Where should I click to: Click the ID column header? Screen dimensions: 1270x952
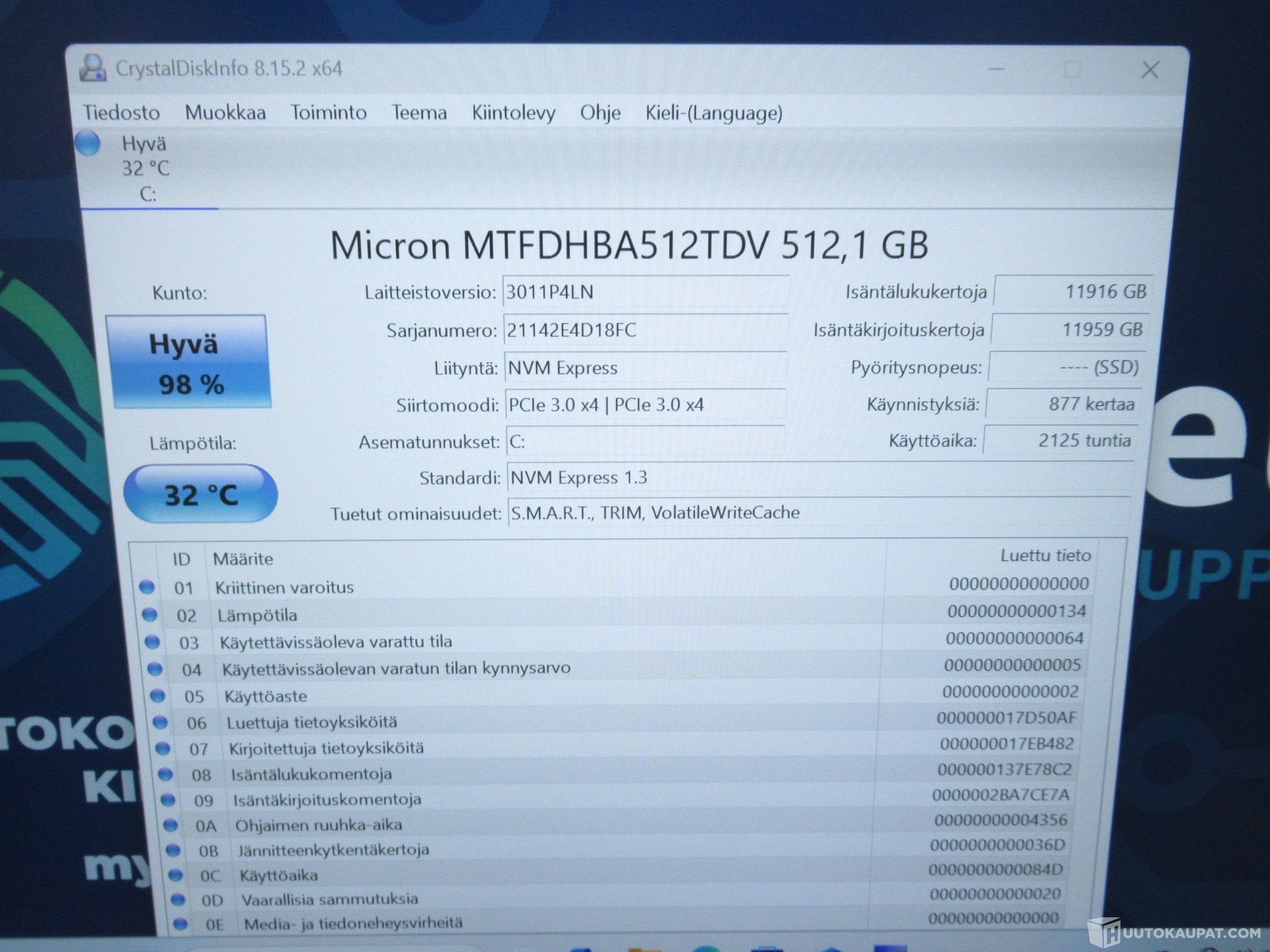pos(181,559)
